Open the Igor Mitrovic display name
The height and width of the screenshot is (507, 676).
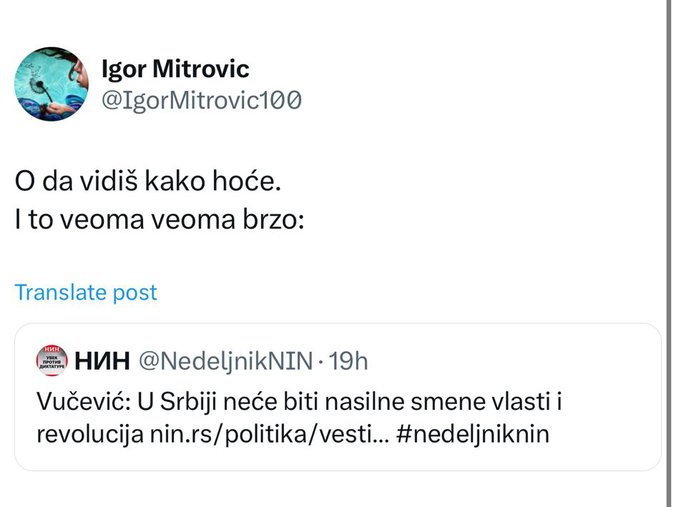[x=175, y=70]
